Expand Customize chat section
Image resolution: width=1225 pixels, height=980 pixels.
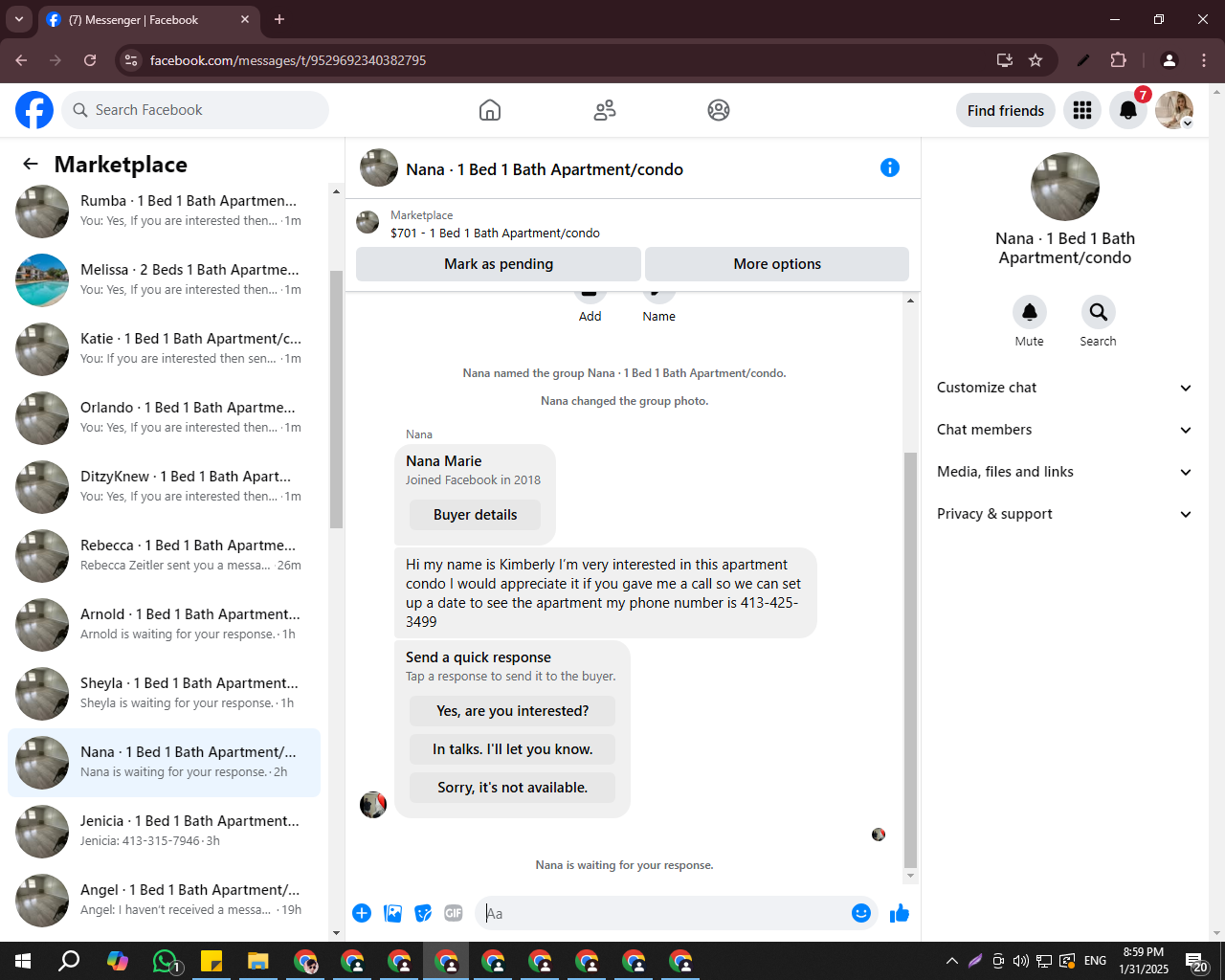1065,388
